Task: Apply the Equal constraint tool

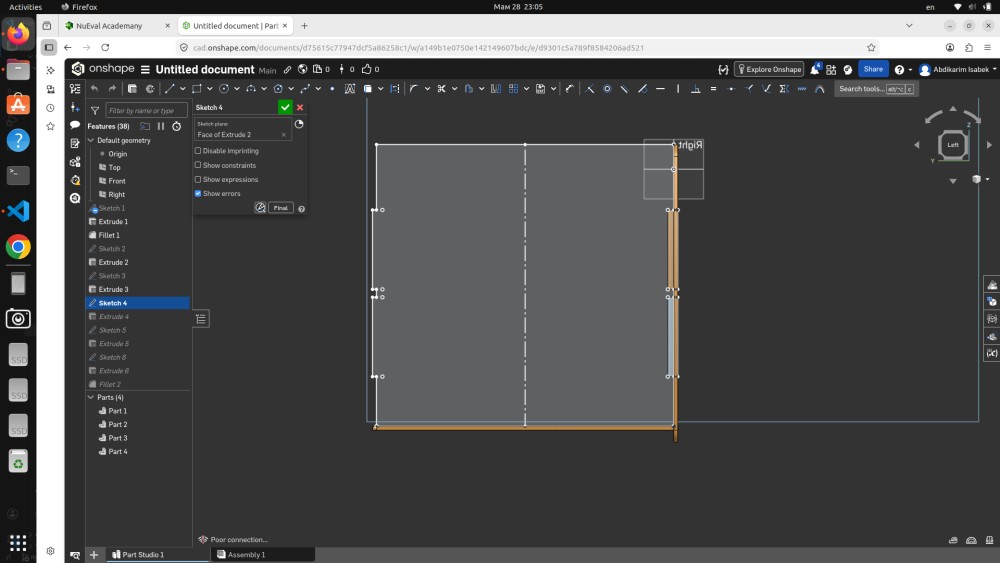Action: (x=713, y=89)
